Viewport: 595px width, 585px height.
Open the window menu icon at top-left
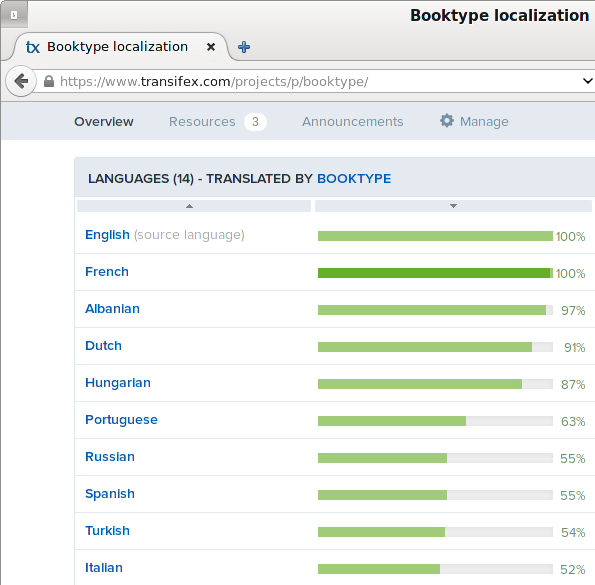pos(14,15)
